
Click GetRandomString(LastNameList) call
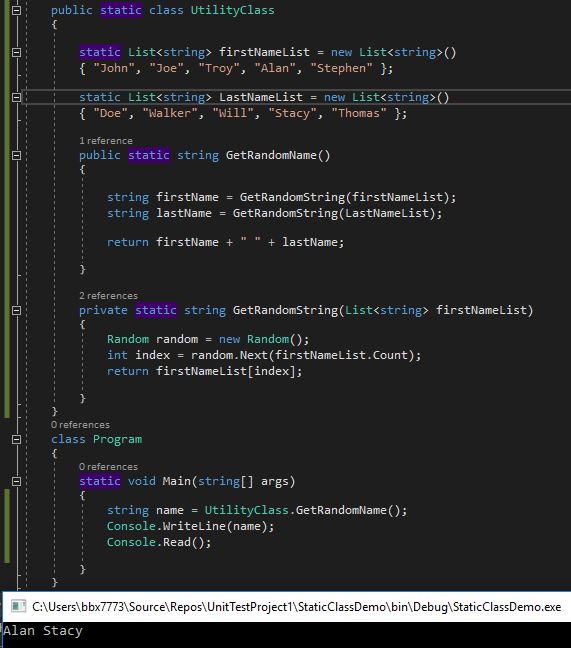pos(334,214)
